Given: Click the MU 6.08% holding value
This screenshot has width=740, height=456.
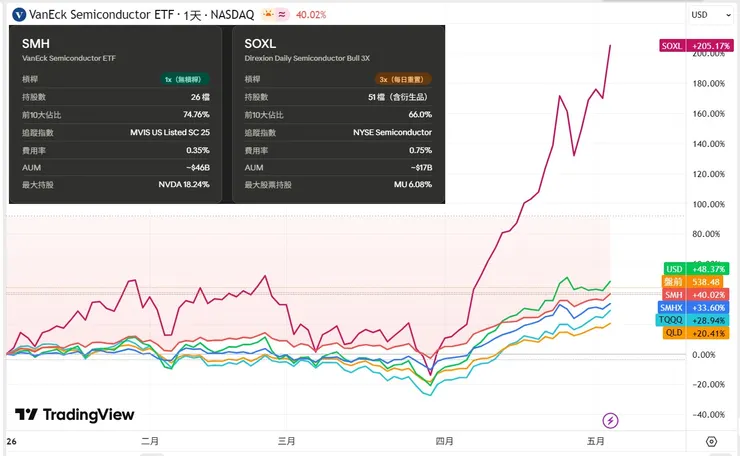Looking at the screenshot, I should 412,184.
